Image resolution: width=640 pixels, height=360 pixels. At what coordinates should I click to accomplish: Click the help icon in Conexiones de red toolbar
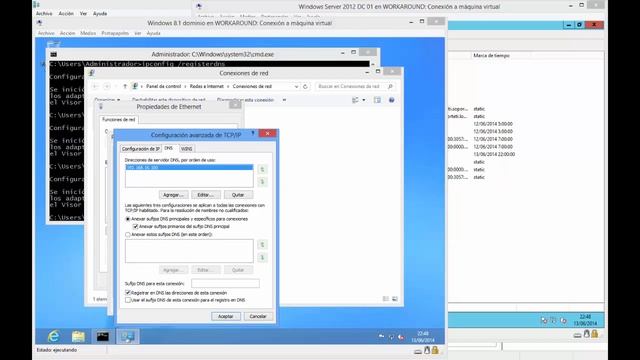coord(391,100)
